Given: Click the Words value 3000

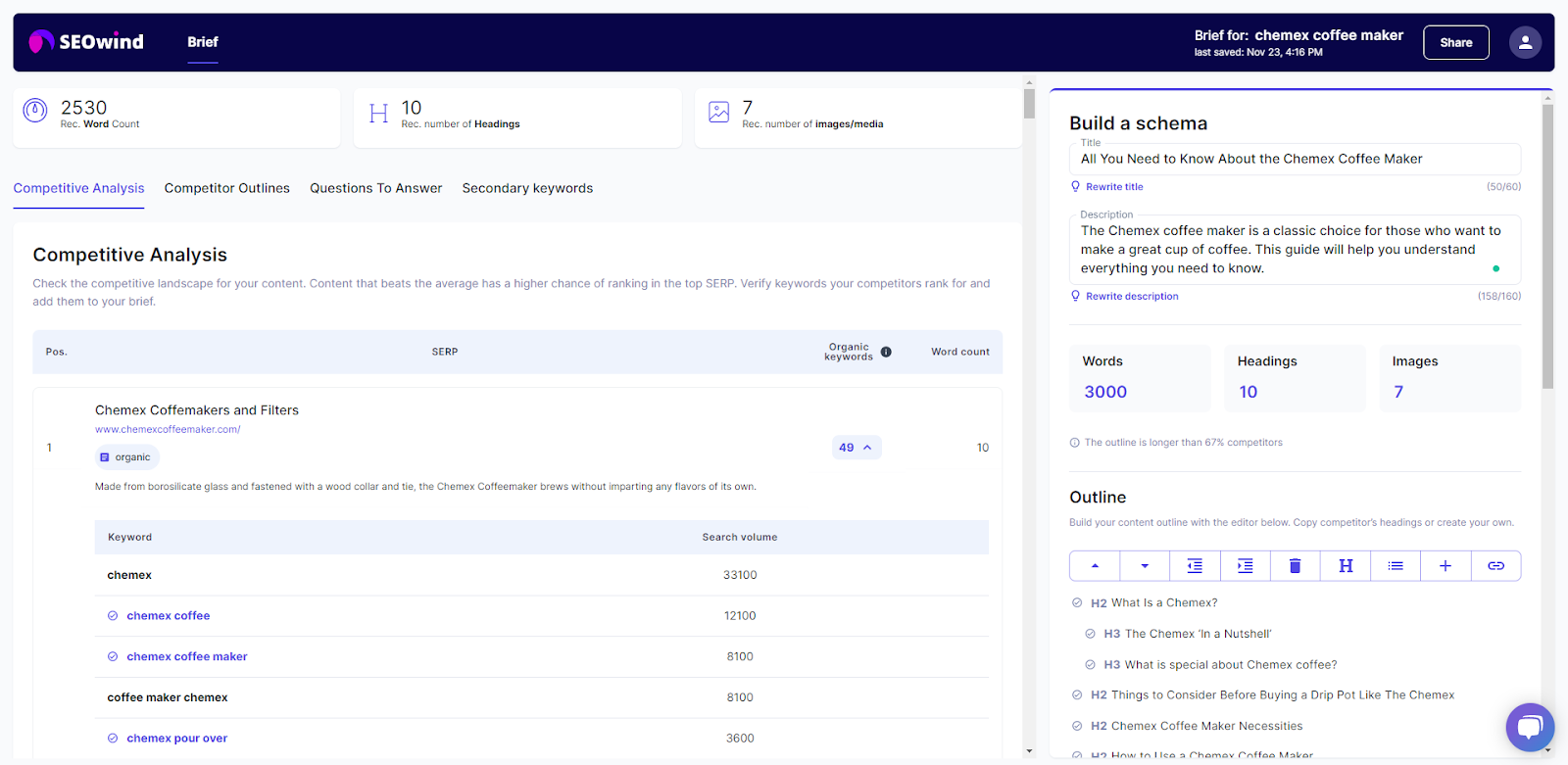Looking at the screenshot, I should [x=1105, y=392].
